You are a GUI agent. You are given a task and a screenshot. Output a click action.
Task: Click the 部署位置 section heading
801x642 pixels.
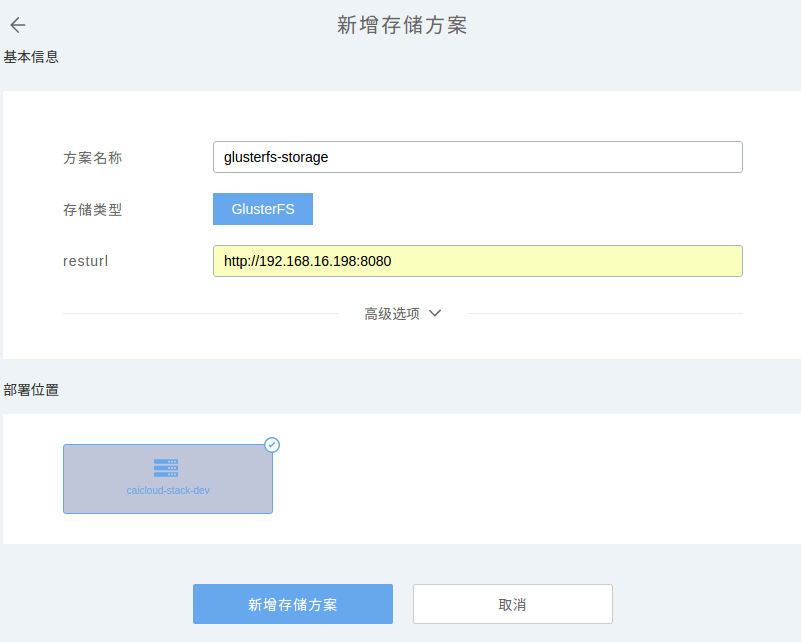tap(31, 390)
